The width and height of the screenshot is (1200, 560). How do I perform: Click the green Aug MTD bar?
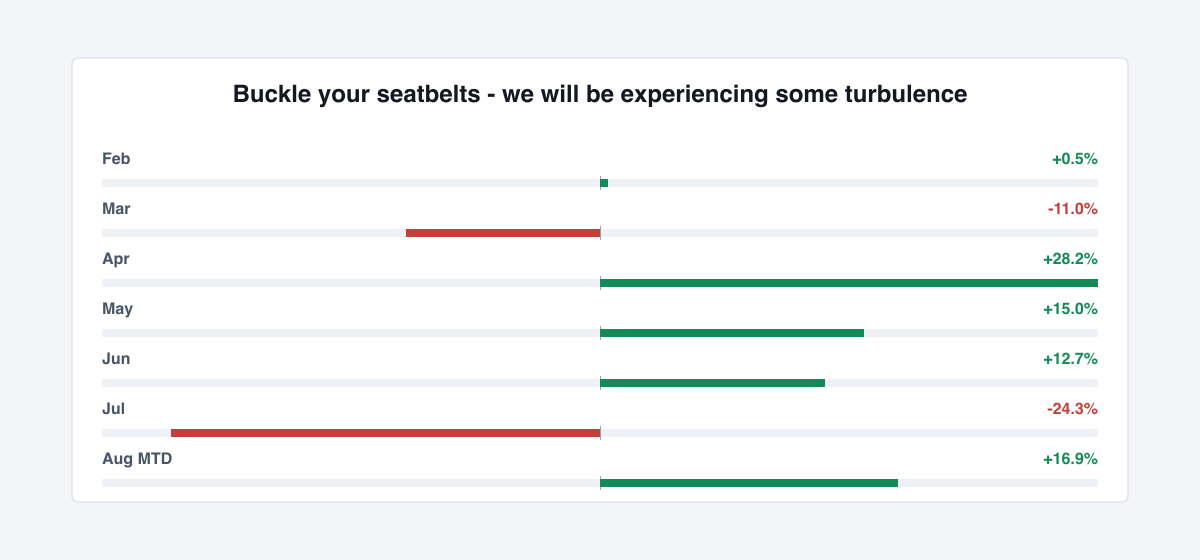point(749,483)
